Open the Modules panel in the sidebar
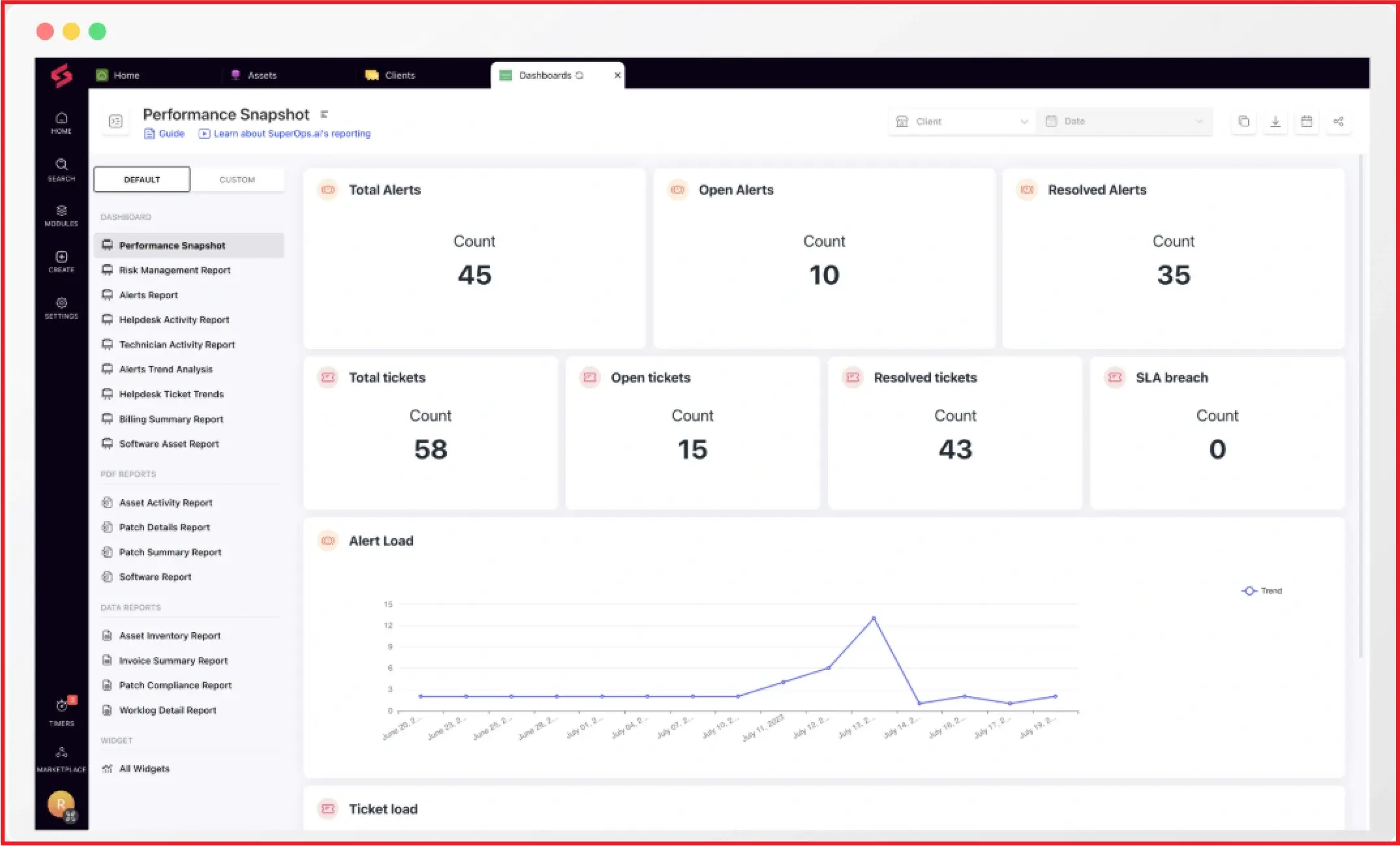This screenshot has height=846, width=1400. (61, 215)
